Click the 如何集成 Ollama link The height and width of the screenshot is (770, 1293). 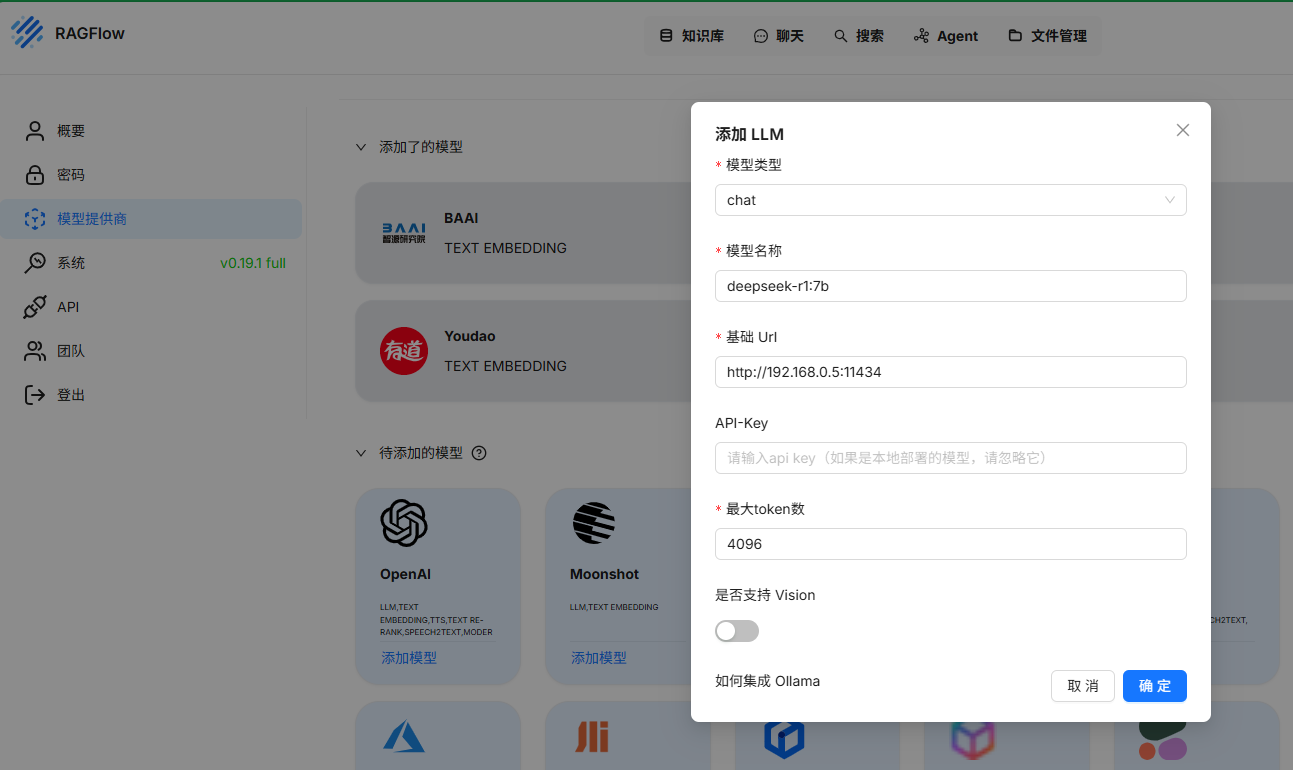coord(767,681)
